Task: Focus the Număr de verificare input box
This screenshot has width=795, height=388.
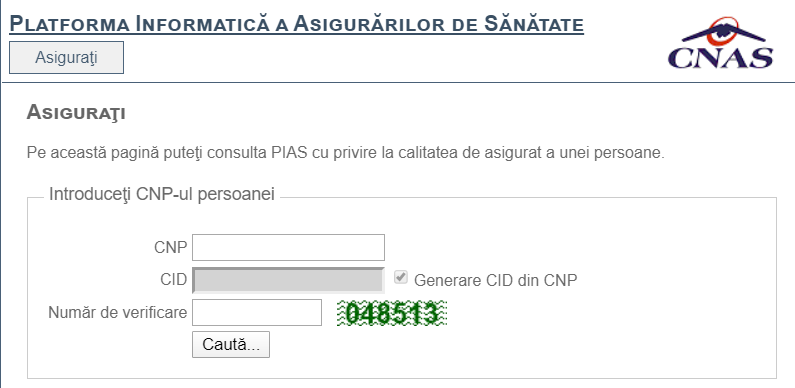Action: pyautogui.click(x=257, y=312)
